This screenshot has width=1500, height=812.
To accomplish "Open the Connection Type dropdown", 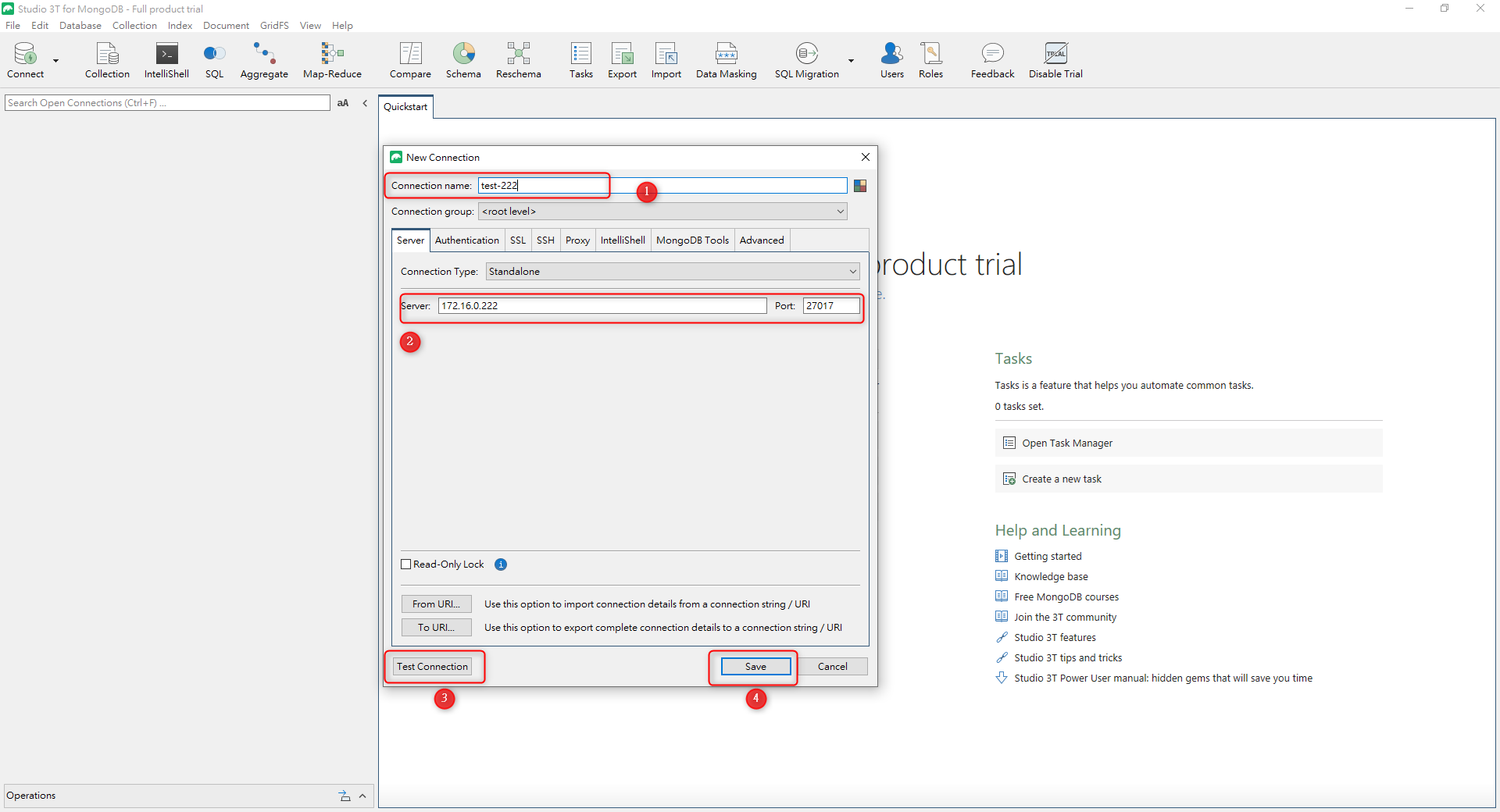I will (673, 272).
